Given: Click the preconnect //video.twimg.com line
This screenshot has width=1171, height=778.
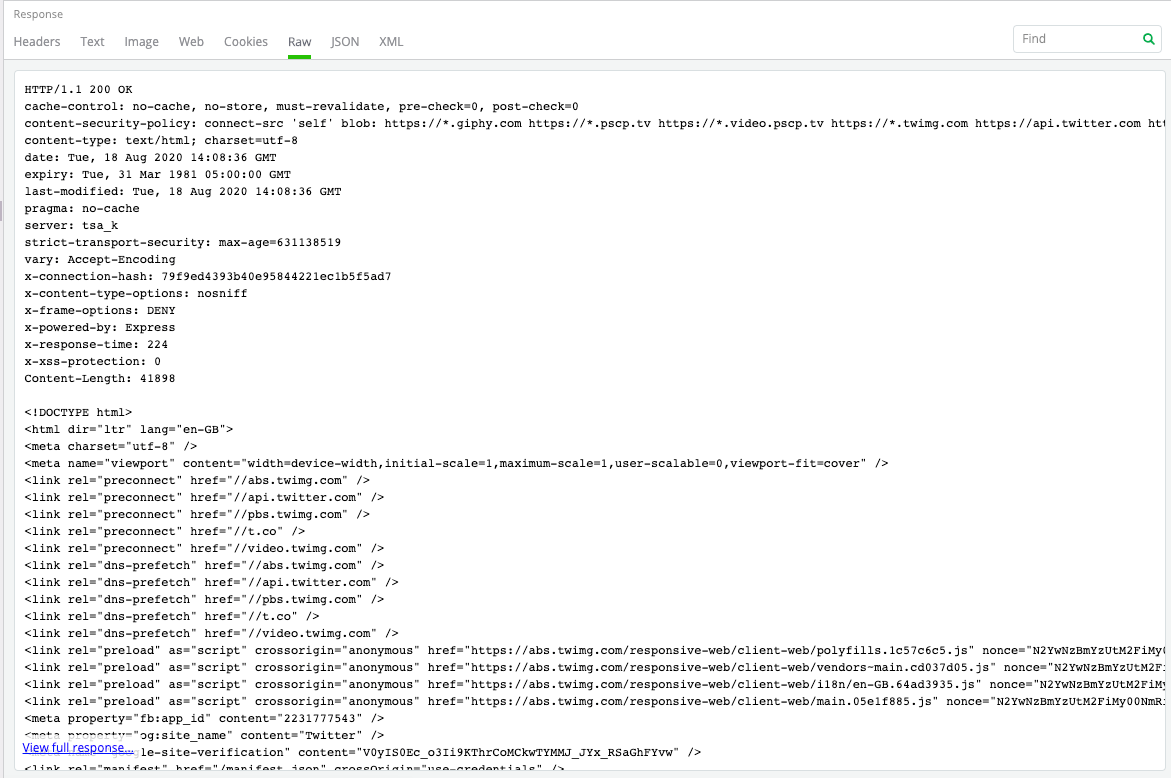Looking at the screenshot, I should (204, 548).
